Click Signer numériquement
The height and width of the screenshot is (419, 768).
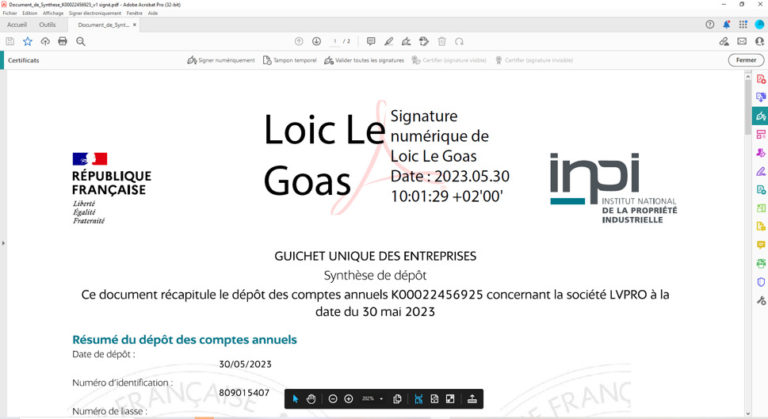pyautogui.click(x=221, y=60)
